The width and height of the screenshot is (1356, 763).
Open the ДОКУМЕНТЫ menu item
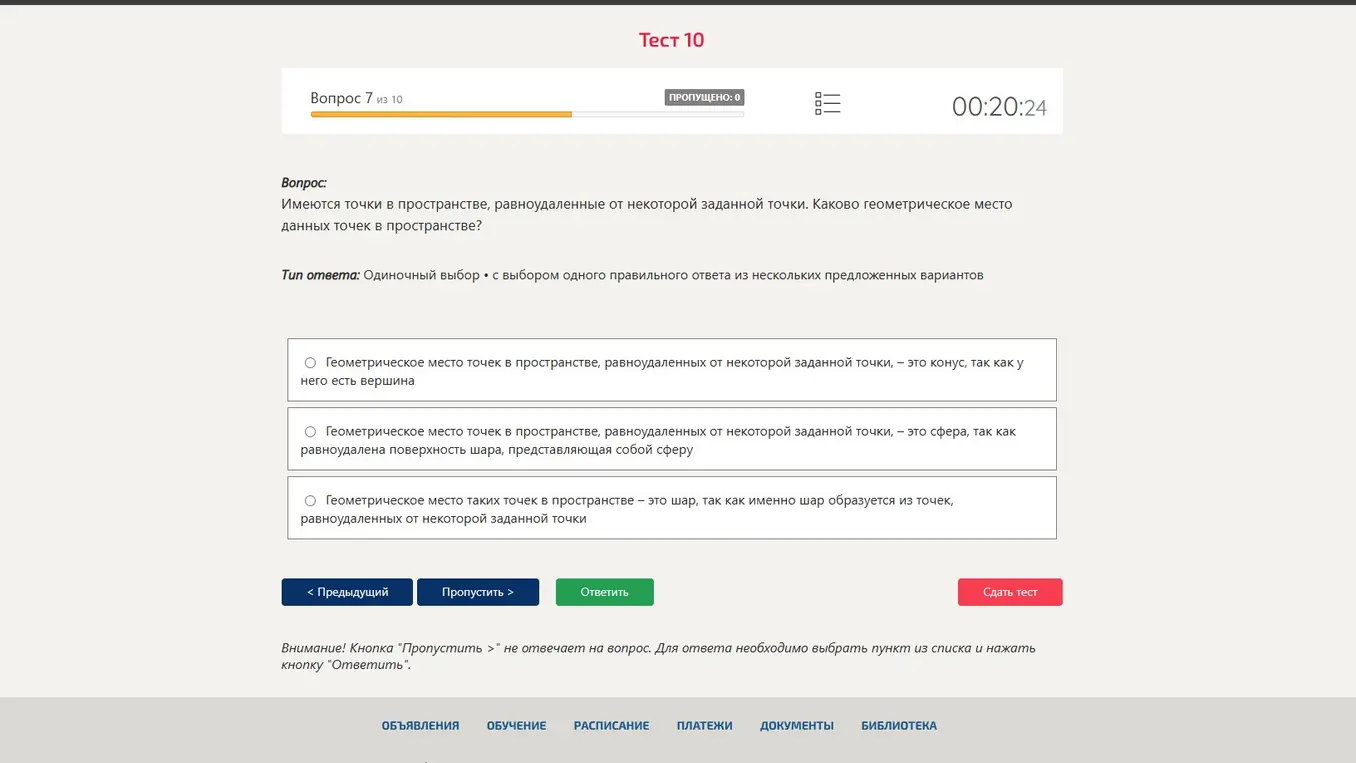click(797, 726)
